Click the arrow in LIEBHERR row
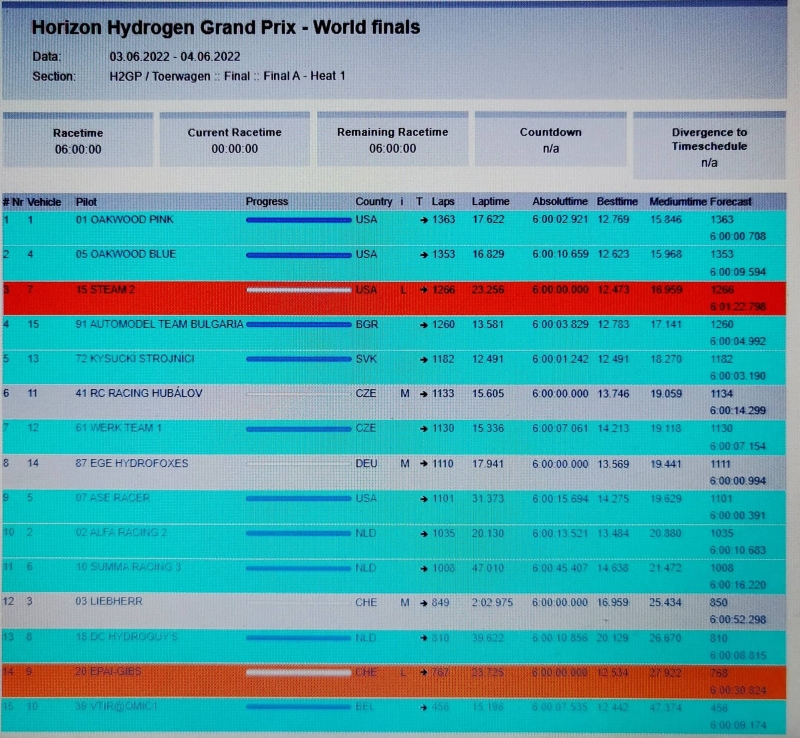Viewport: 800px width, 738px height. (424, 603)
